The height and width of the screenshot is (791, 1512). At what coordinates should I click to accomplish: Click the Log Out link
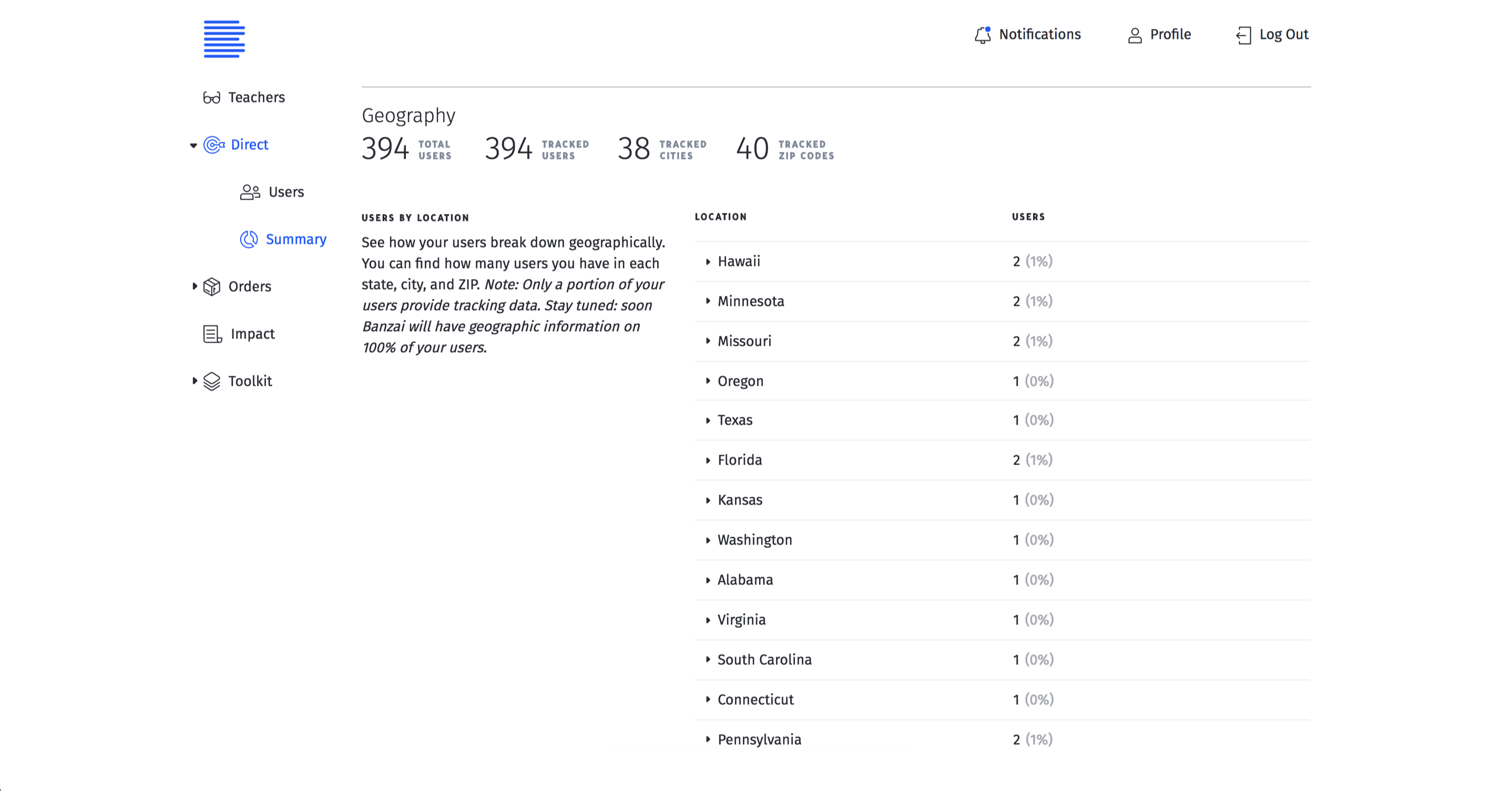[x=1284, y=35]
